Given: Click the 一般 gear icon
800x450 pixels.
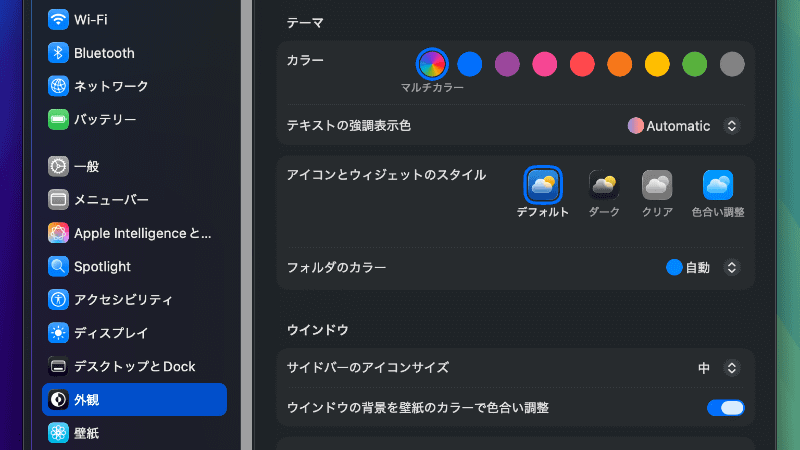Looking at the screenshot, I should click(58, 166).
